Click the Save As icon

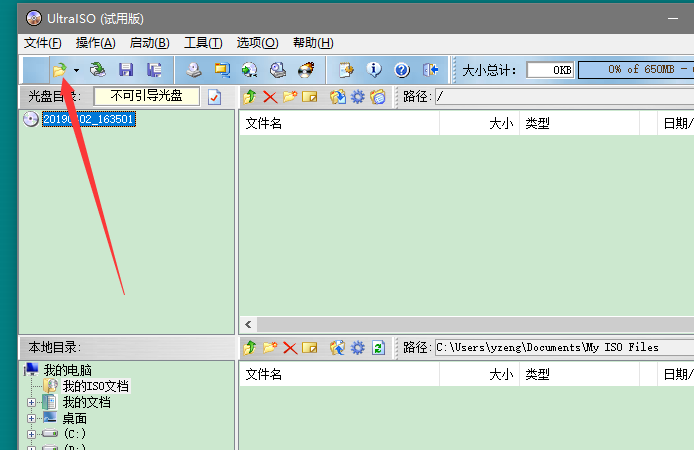tap(154, 70)
